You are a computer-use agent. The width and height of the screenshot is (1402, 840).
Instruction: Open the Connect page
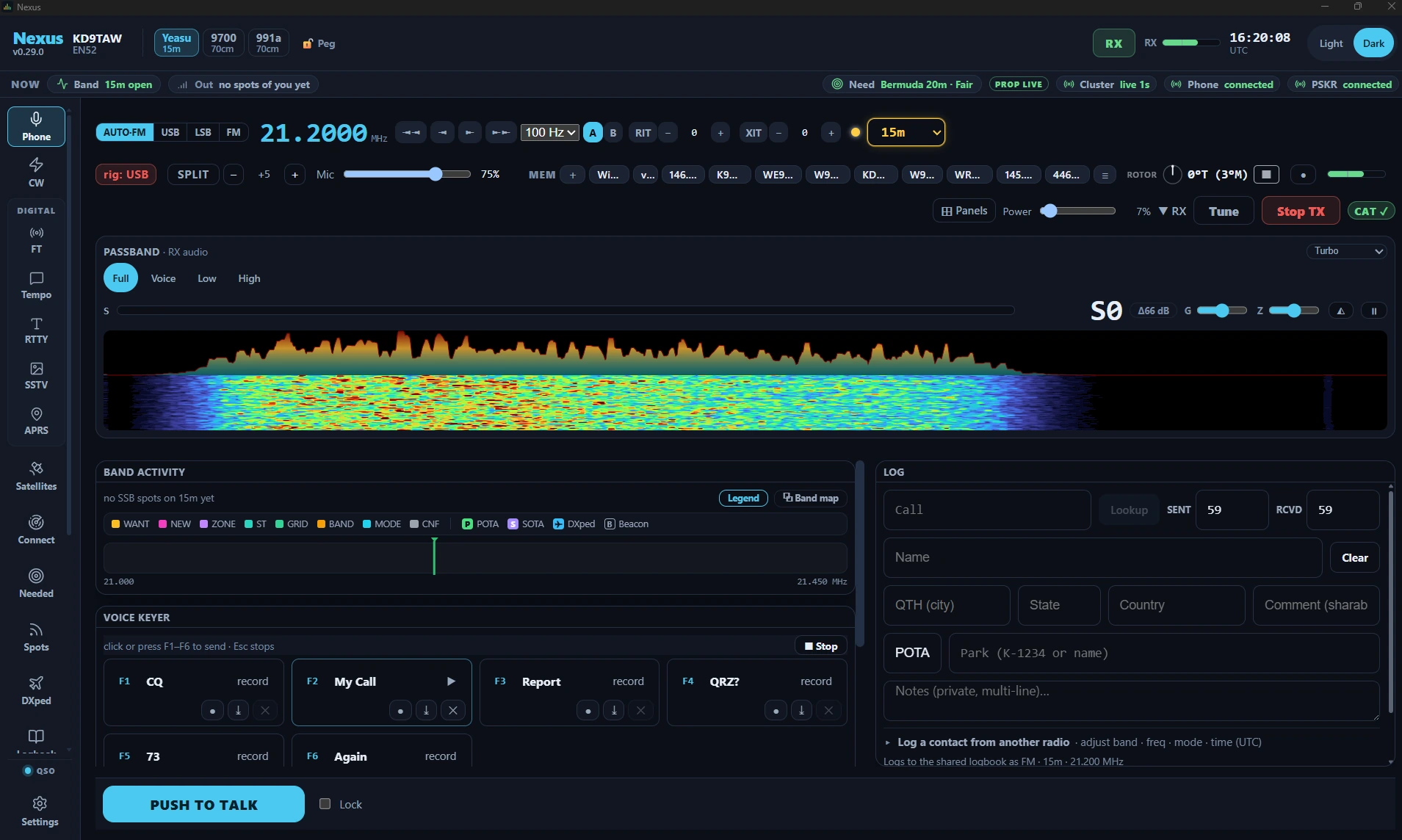pyautogui.click(x=36, y=529)
